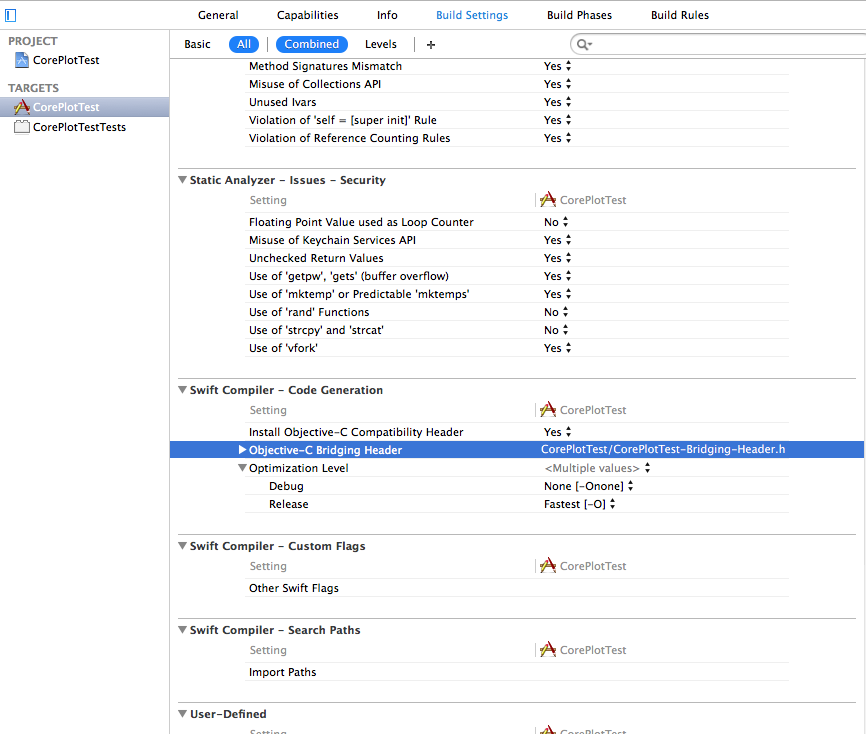Collapse the Optimization Level setting

coord(242,468)
